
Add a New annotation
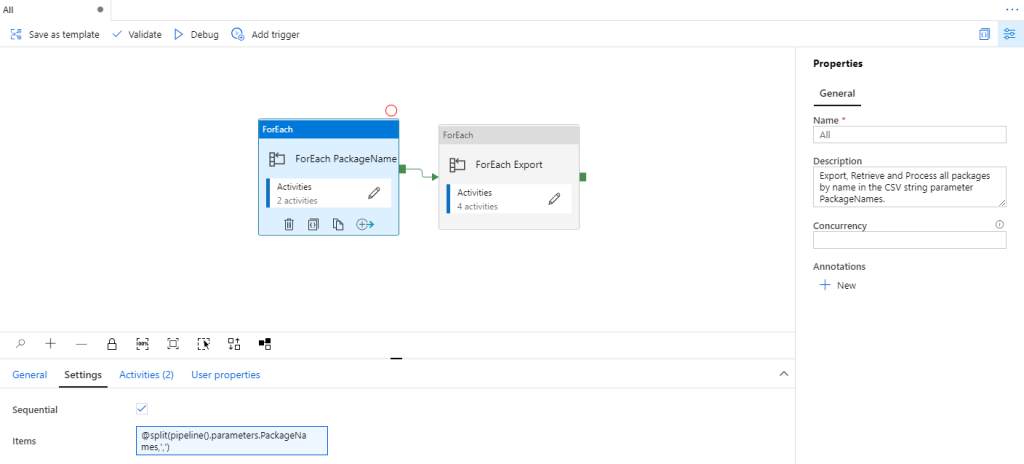(837, 285)
